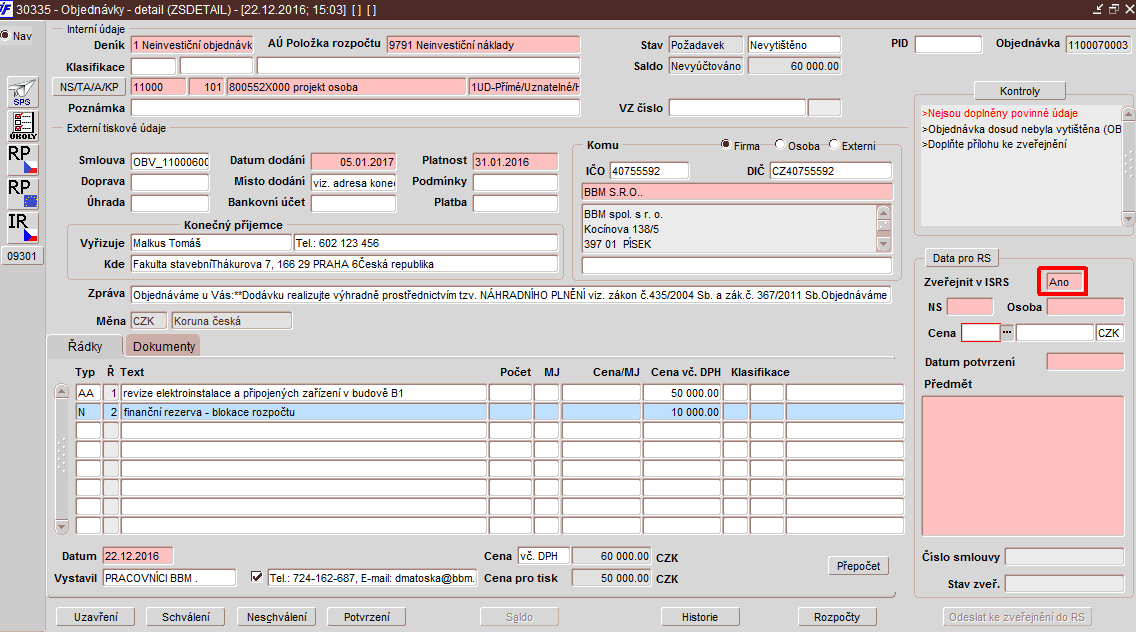
Task: Select the Osoba radio button
Action: point(780,145)
